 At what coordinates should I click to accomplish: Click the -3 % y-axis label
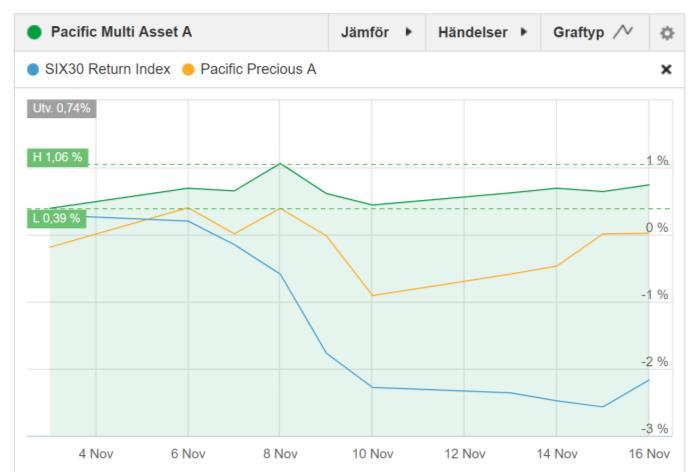655,429
